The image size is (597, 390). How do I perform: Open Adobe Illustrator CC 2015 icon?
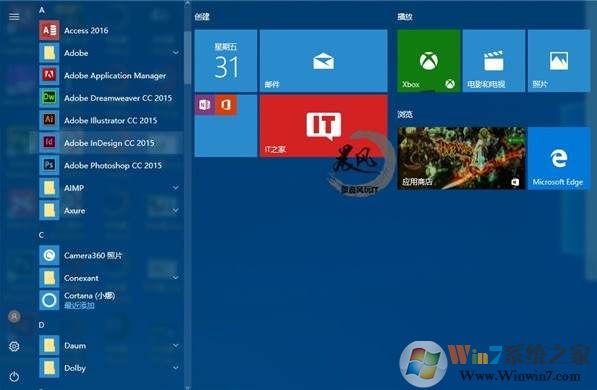(x=49, y=120)
